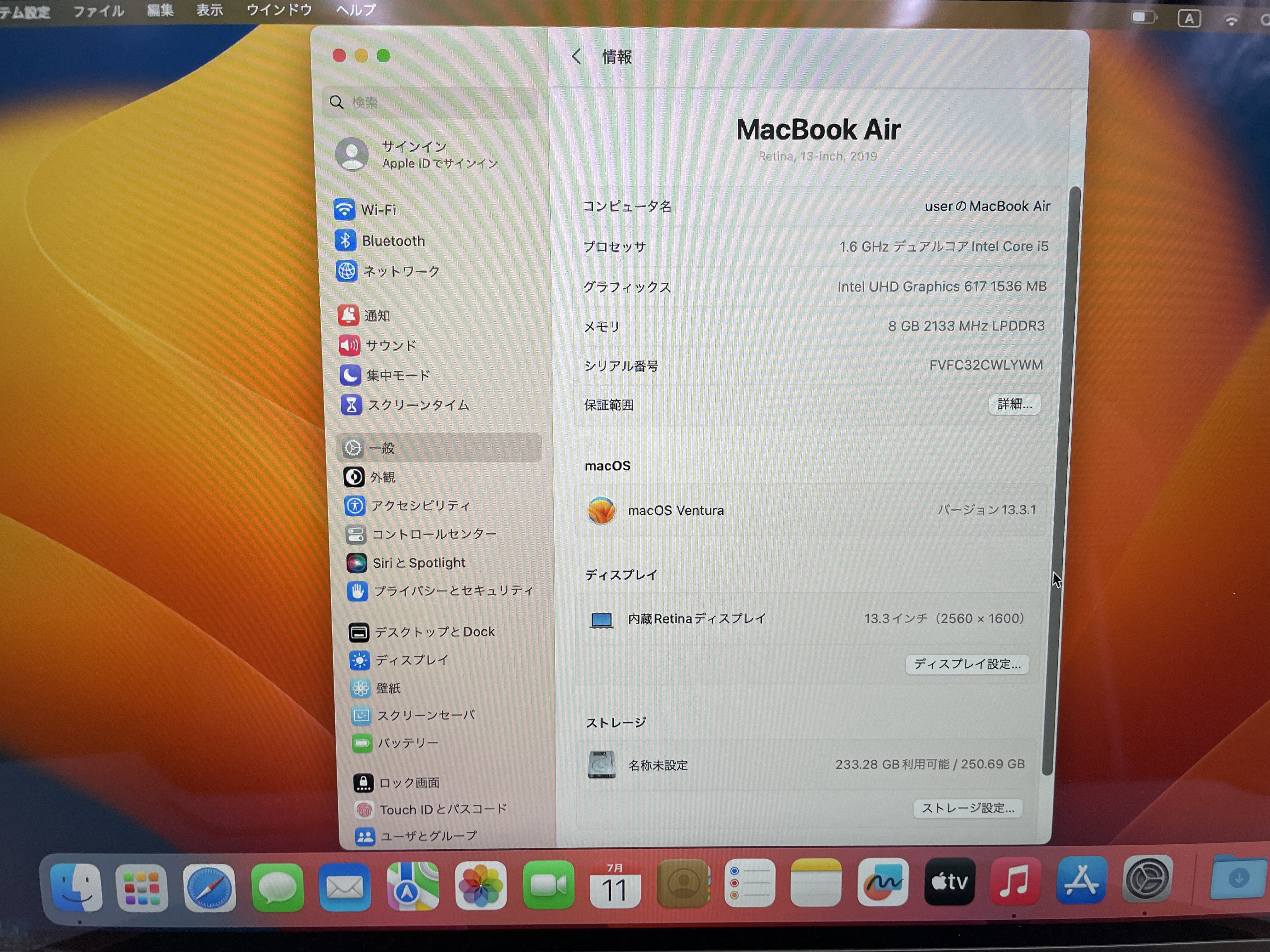Screen dimensions: 1270x952
Task: Open 編集 menu in menu bar
Action: pyautogui.click(x=160, y=10)
